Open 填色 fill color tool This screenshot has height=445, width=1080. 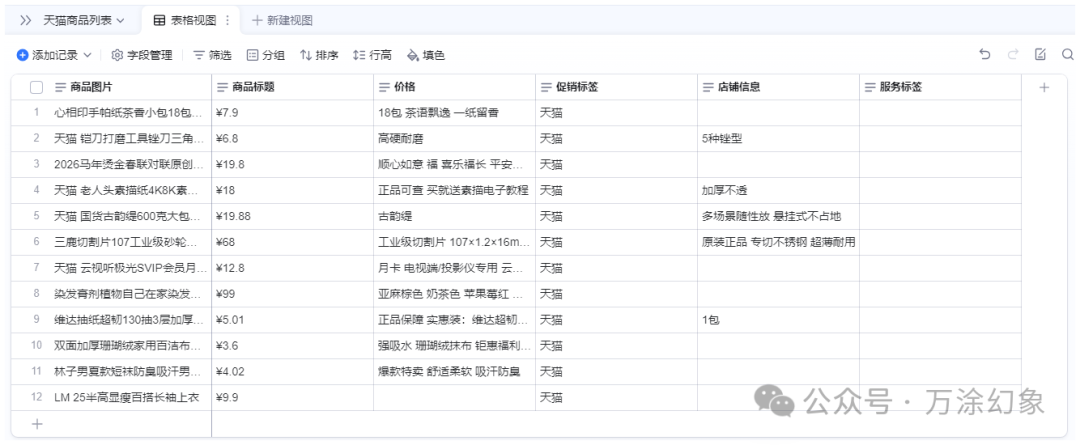pyautogui.click(x=426, y=55)
